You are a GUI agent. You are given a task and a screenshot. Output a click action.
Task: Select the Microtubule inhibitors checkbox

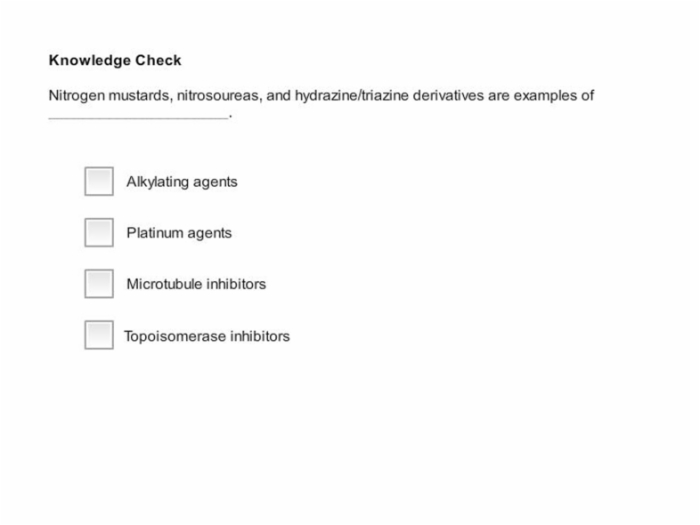click(x=99, y=283)
